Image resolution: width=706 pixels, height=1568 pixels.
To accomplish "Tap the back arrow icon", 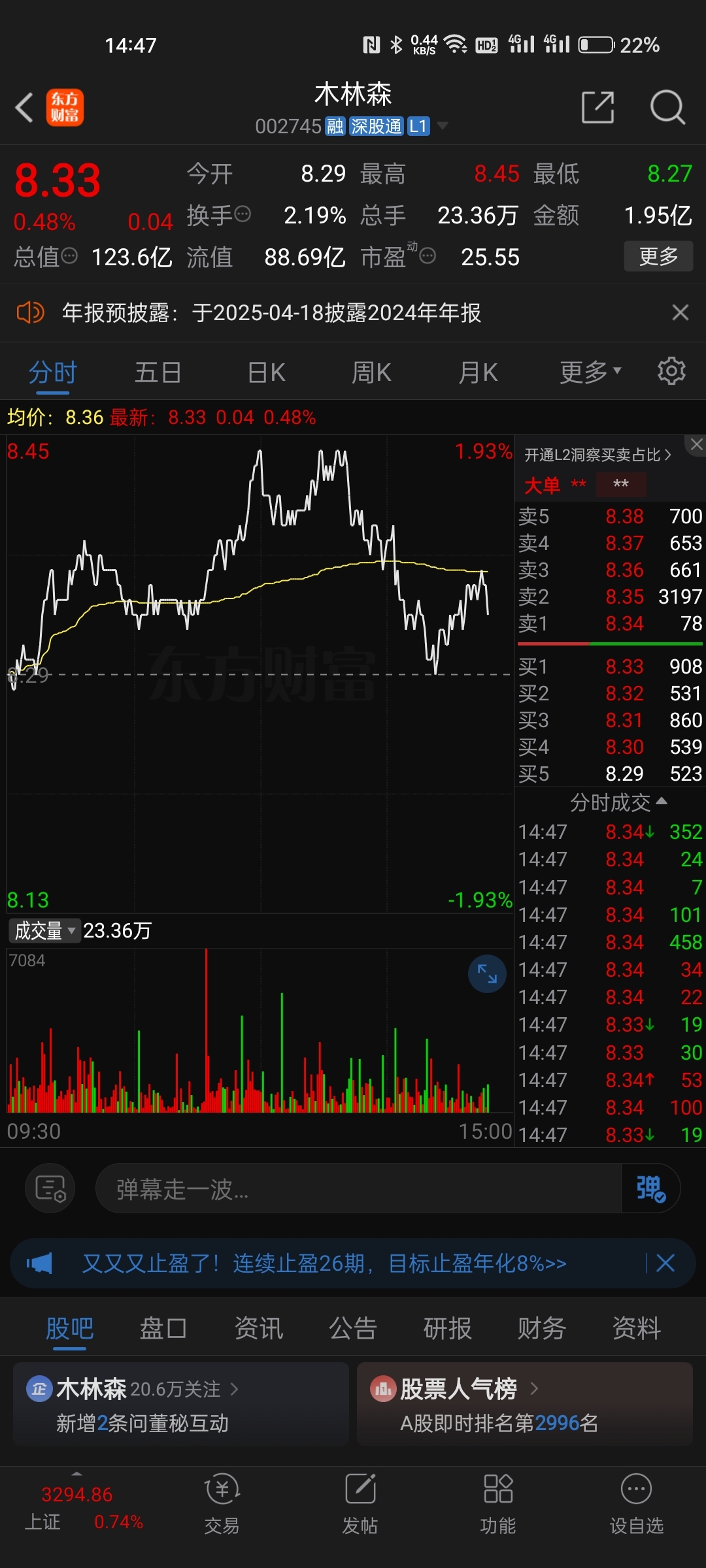I will click(24, 108).
